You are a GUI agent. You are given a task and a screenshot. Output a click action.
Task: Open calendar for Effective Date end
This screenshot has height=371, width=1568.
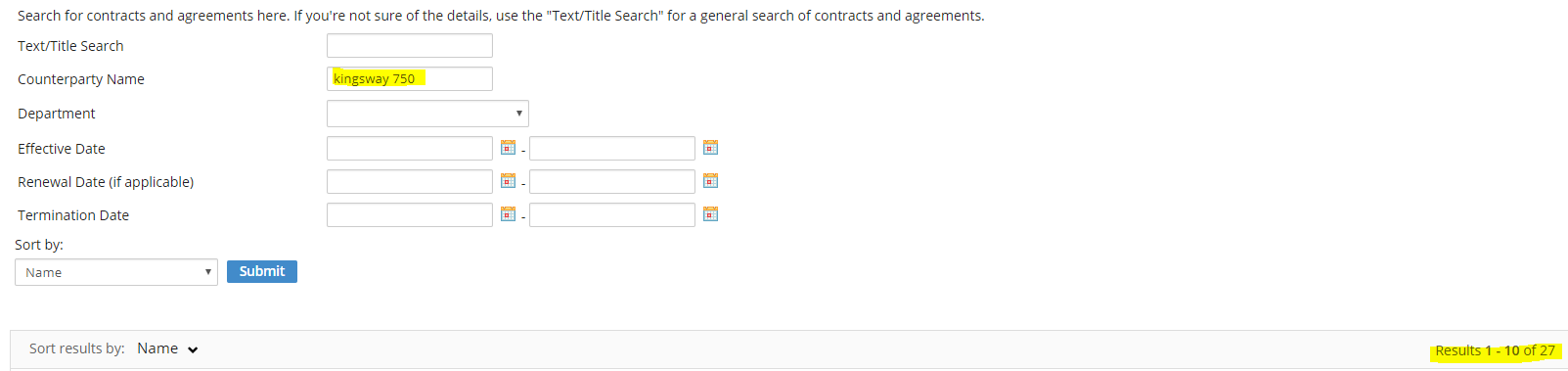click(x=710, y=148)
